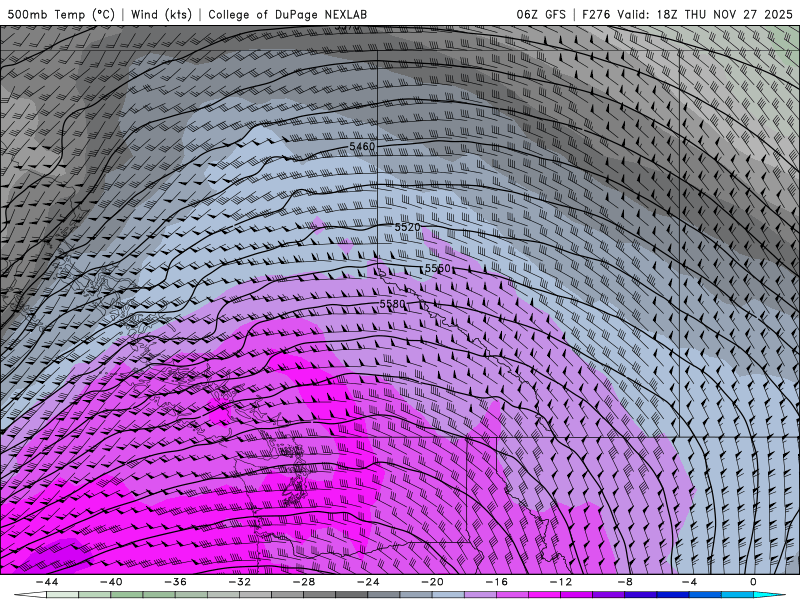The image size is (800, 600).
Task: Select the -16 colorbar tick label
Action: tap(497, 582)
